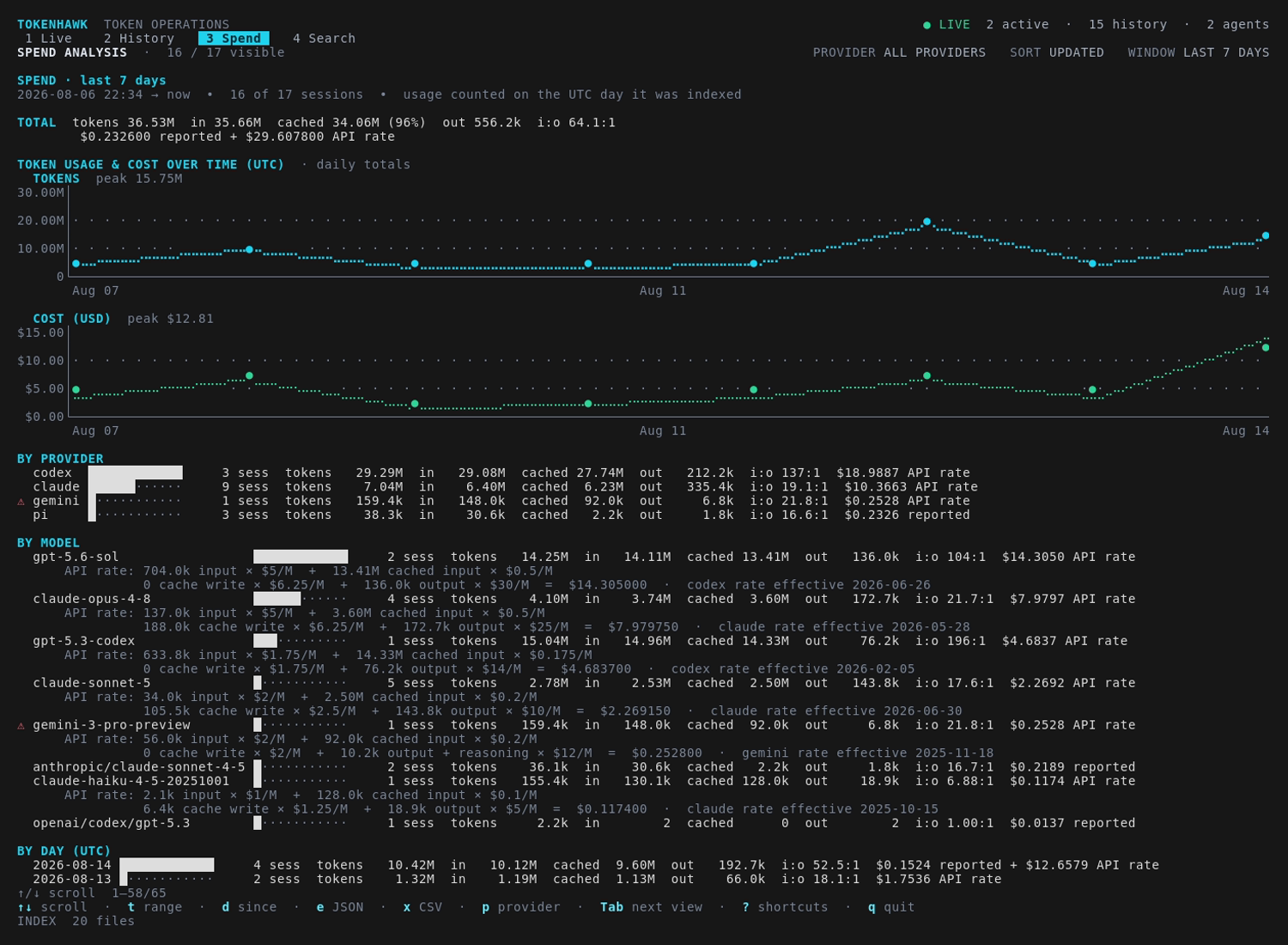Click the $18.9887 API rate codex cost
The height and width of the screenshot is (945, 1288).
(x=903, y=473)
